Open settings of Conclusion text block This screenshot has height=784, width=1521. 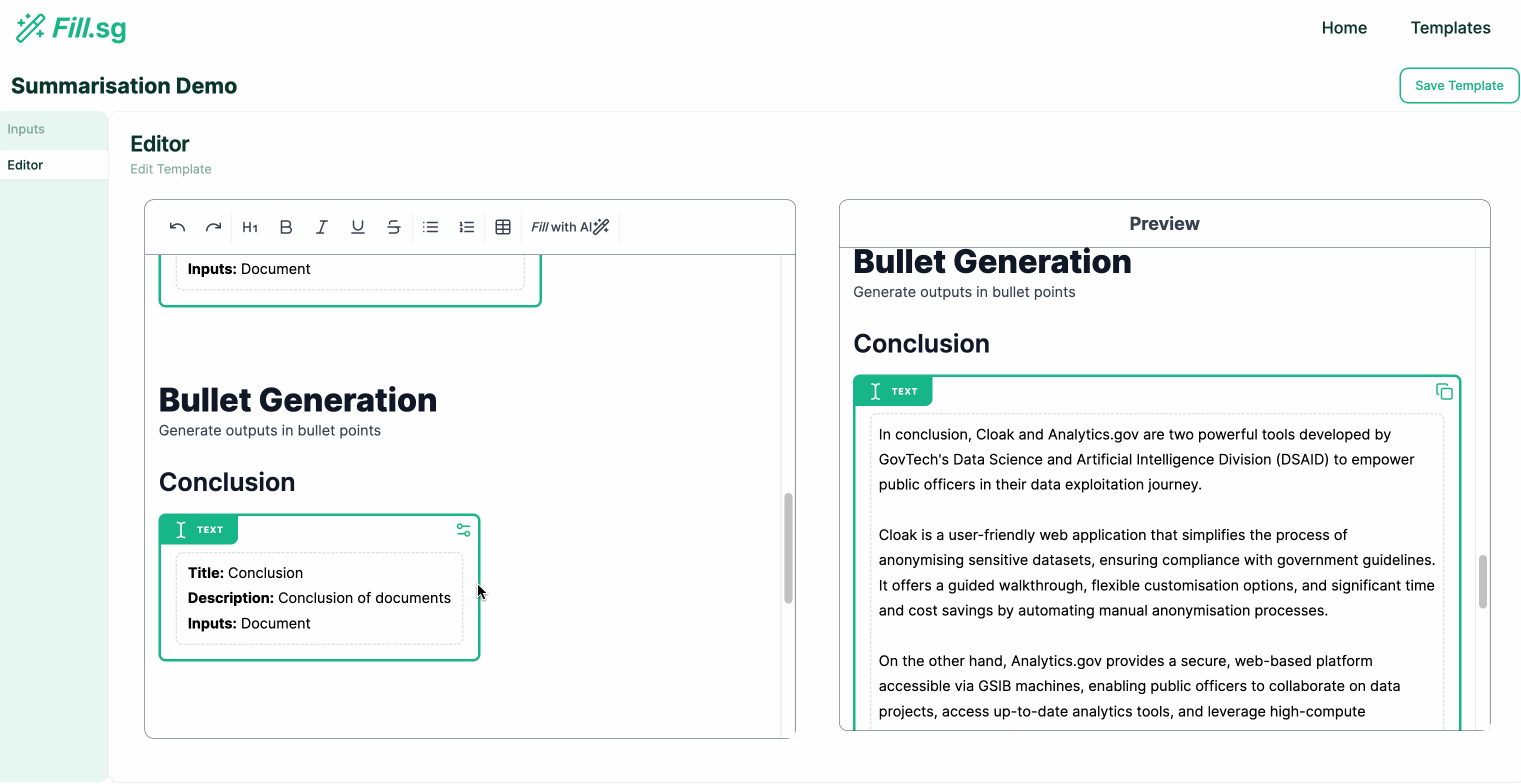coord(463,530)
